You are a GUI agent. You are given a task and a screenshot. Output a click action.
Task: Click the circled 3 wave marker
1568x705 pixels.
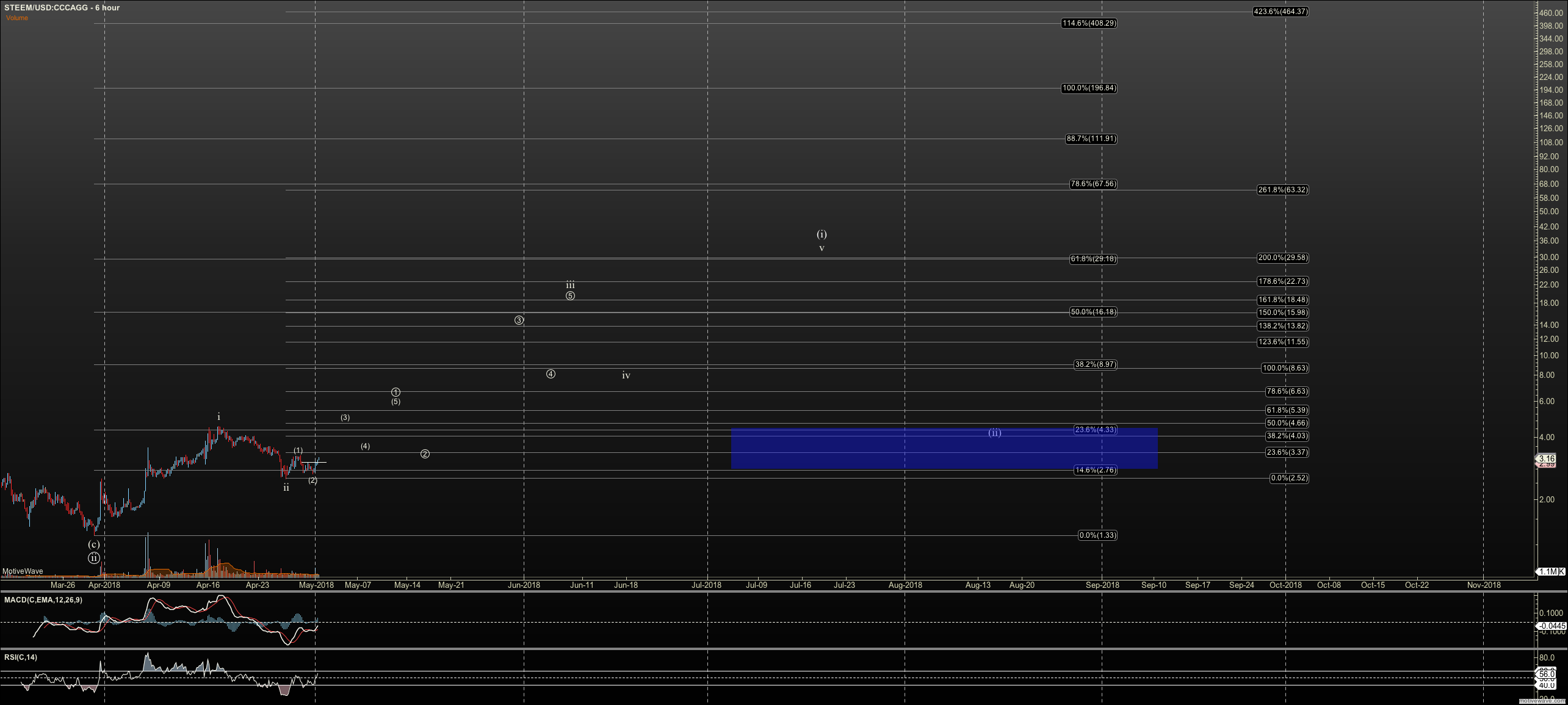519,320
